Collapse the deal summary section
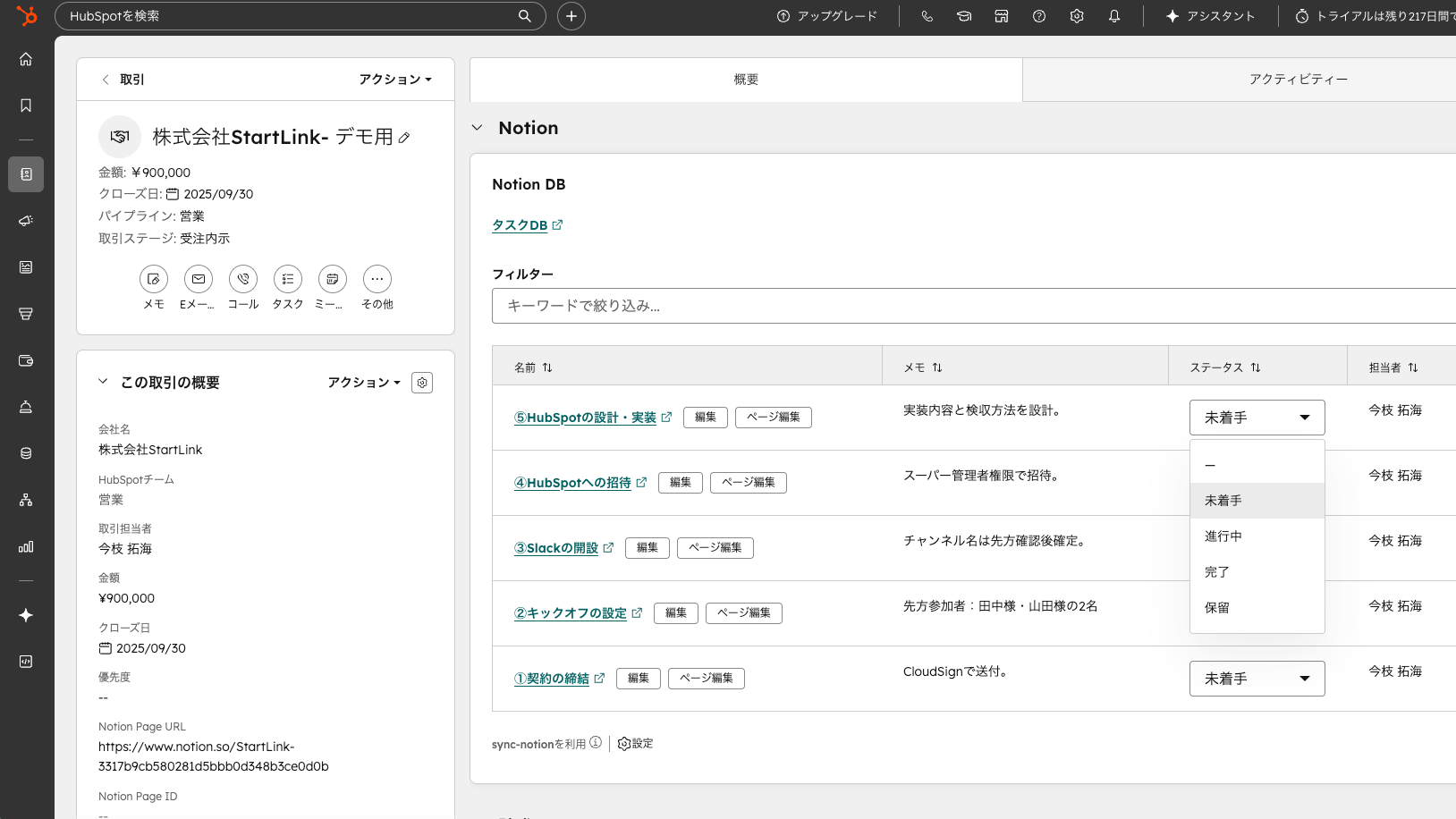Image resolution: width=1456 pixels, height=819 pixels. 103,382
